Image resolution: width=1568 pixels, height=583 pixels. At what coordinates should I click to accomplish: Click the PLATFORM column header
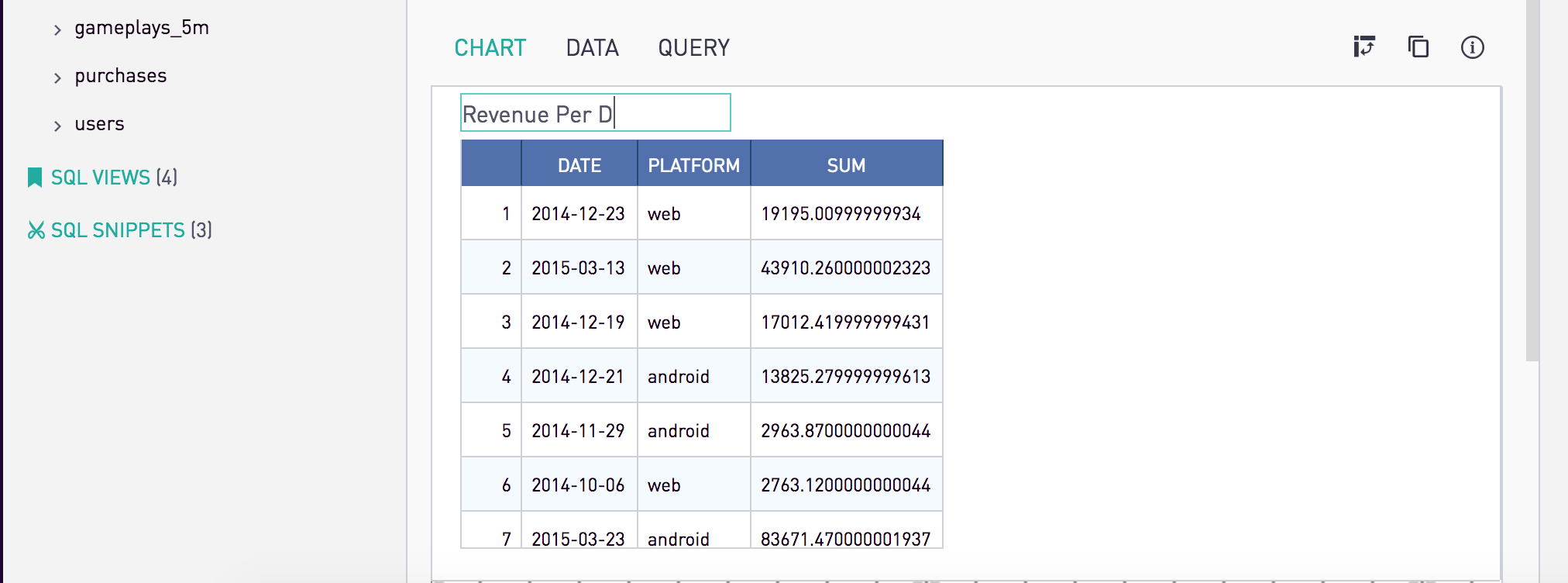click(x=694, y=164)
